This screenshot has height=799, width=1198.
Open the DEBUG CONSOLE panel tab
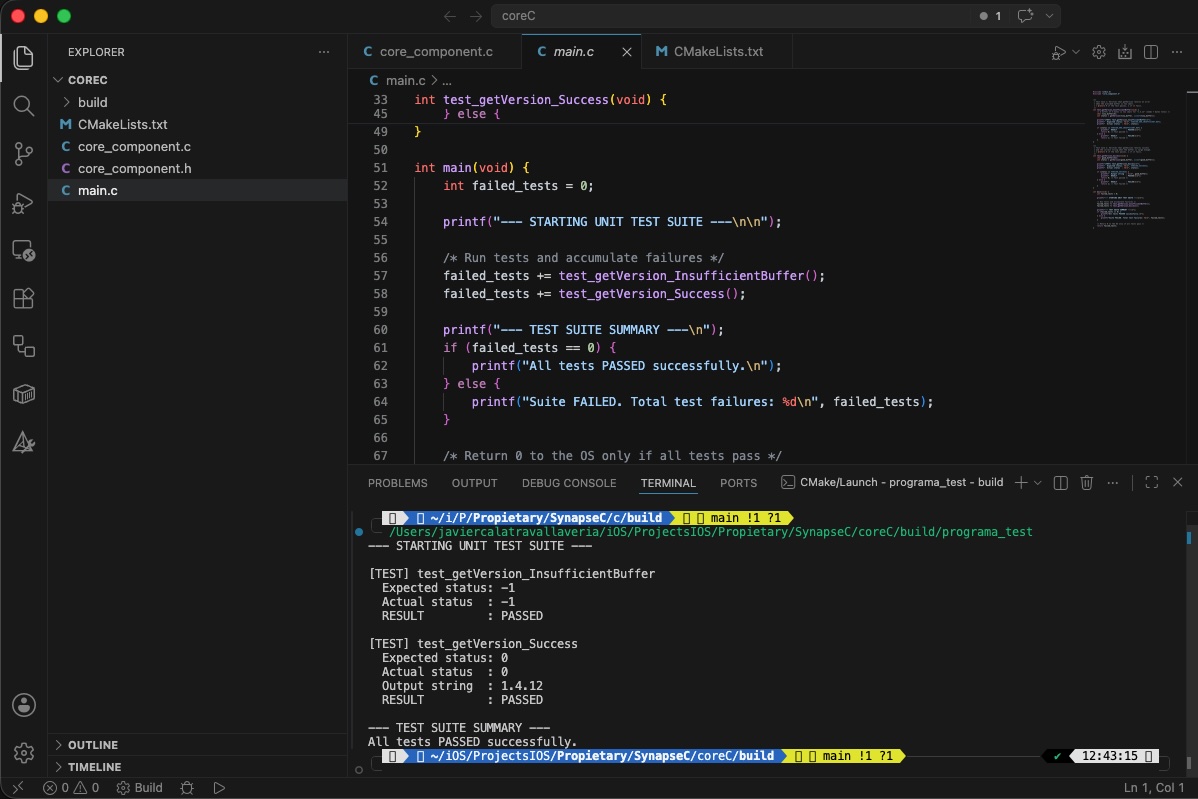pos(569,483)
